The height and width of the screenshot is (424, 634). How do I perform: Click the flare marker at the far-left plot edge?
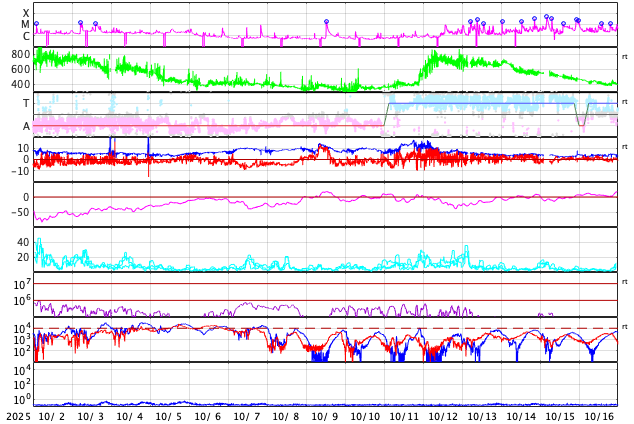[x=36, y=23]
